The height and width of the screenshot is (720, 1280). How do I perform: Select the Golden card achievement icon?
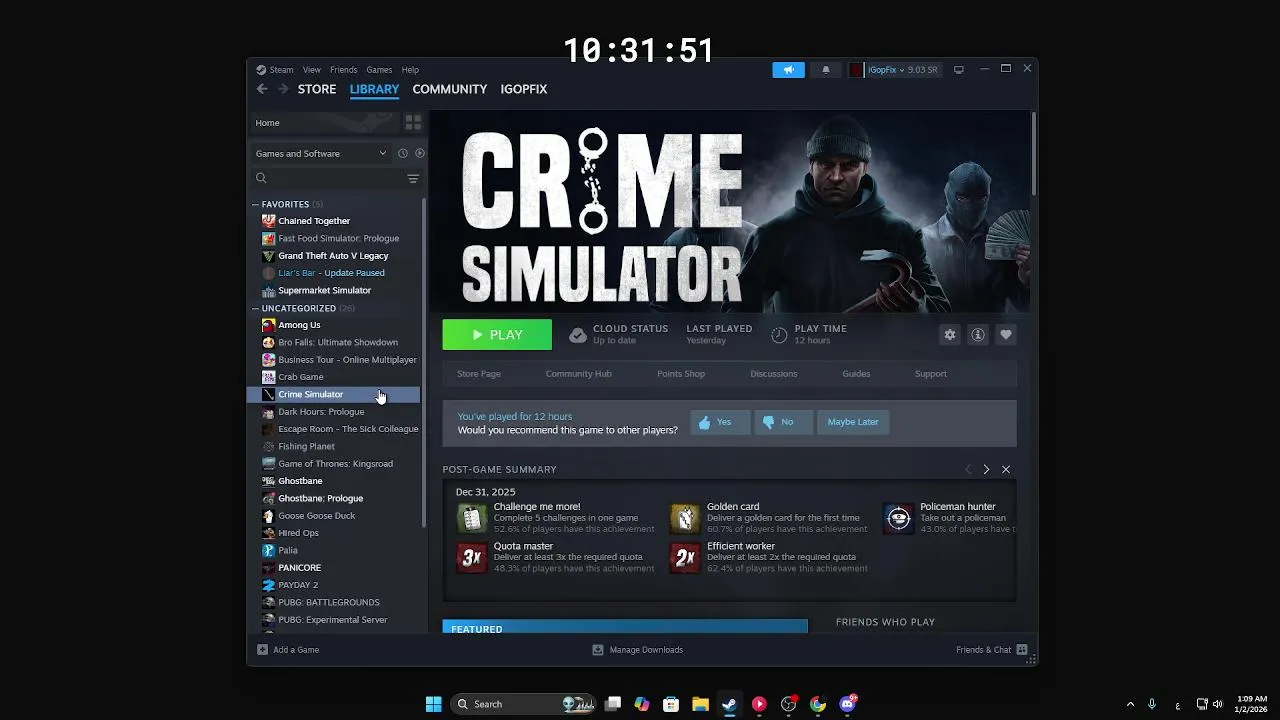(685, 518)
